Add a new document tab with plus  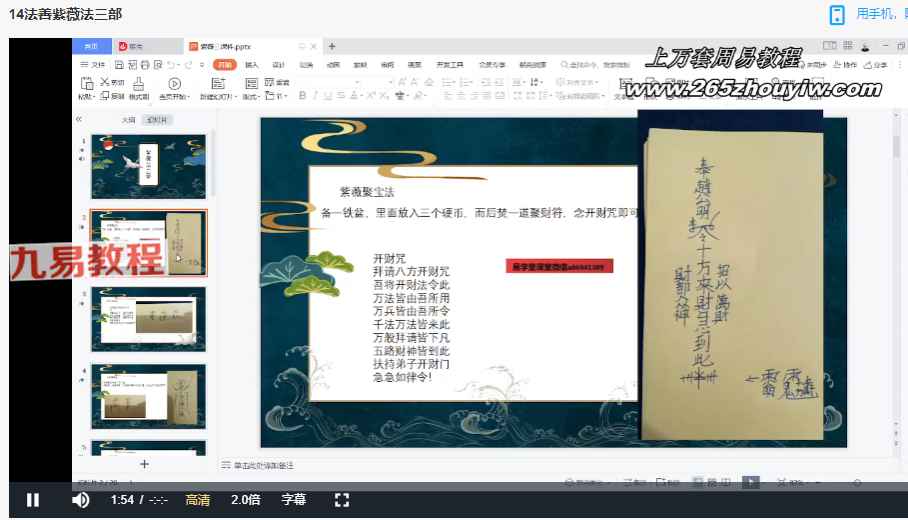(x=332, y=46)
